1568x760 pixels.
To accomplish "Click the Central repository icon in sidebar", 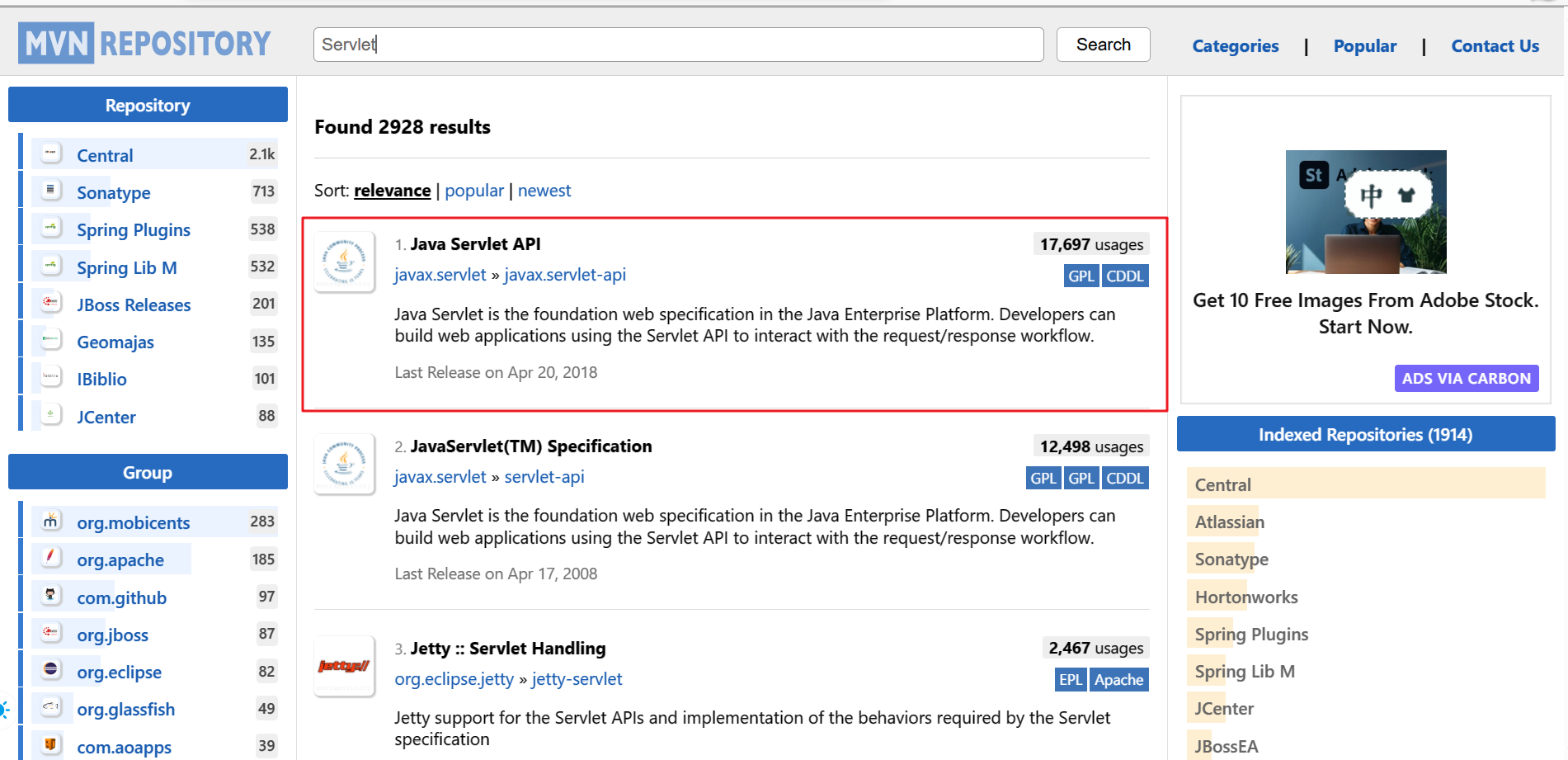I will coord(51,153).
